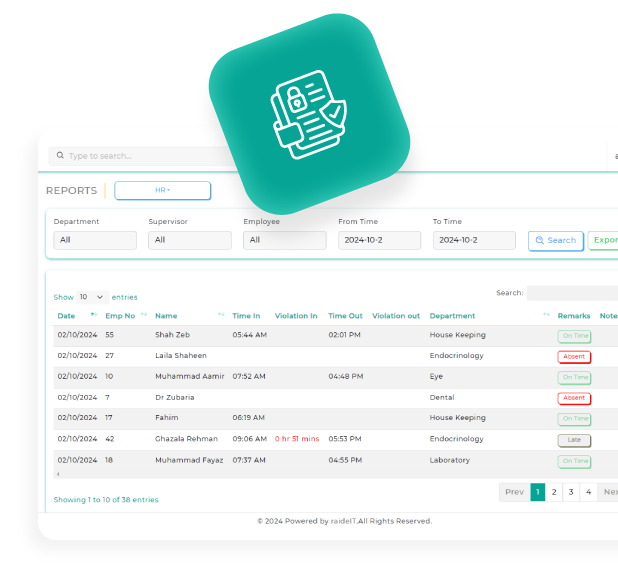Click the Emp No column sort arrows

pos(144,315)
